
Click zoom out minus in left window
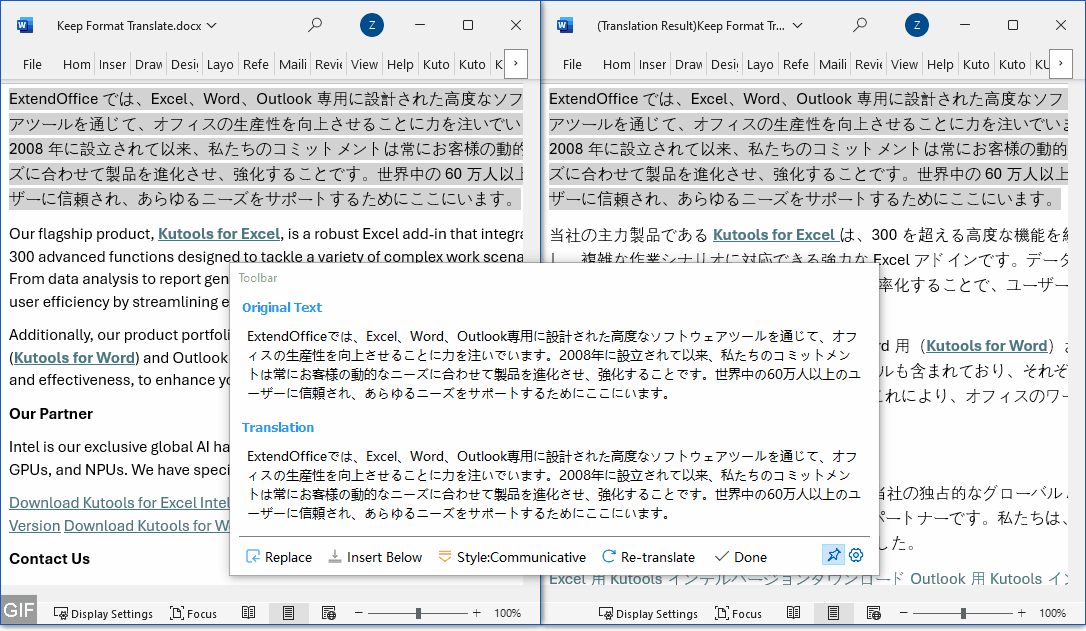[x=359, y=613]
